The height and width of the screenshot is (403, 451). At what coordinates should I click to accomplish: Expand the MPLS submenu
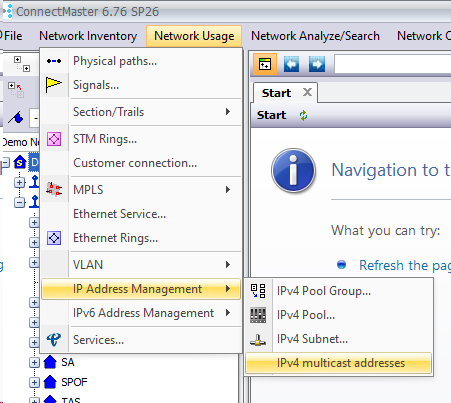point(141,189)
